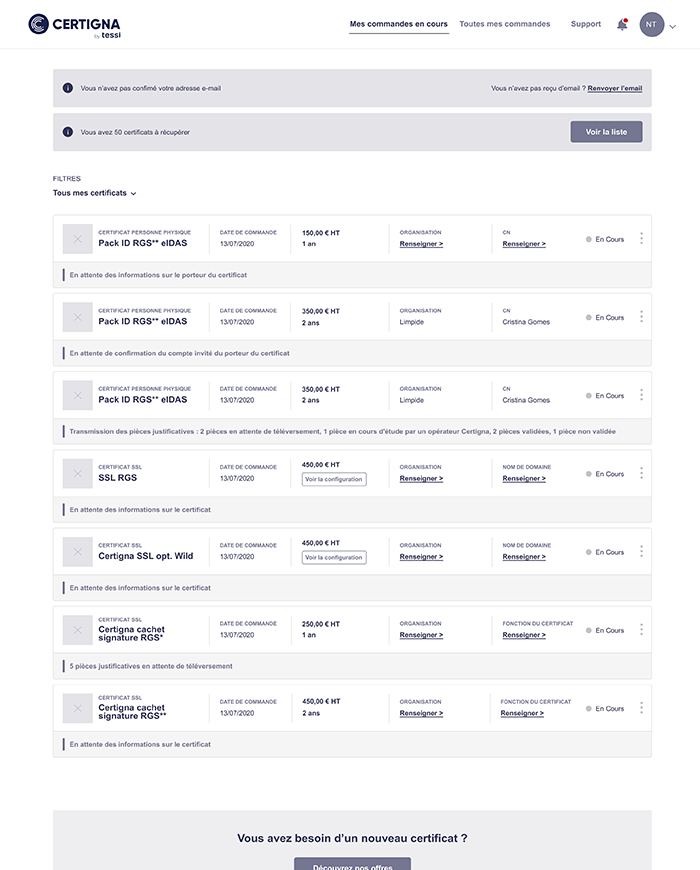Click Voir la configuration for SSL RGS
Image resolution: width=700 pixels, height=870 pixels.
click(334, 479)
